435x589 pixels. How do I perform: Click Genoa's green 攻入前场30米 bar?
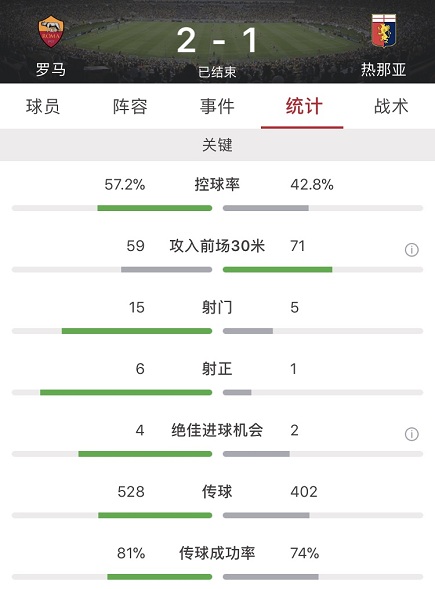point(278,269)
